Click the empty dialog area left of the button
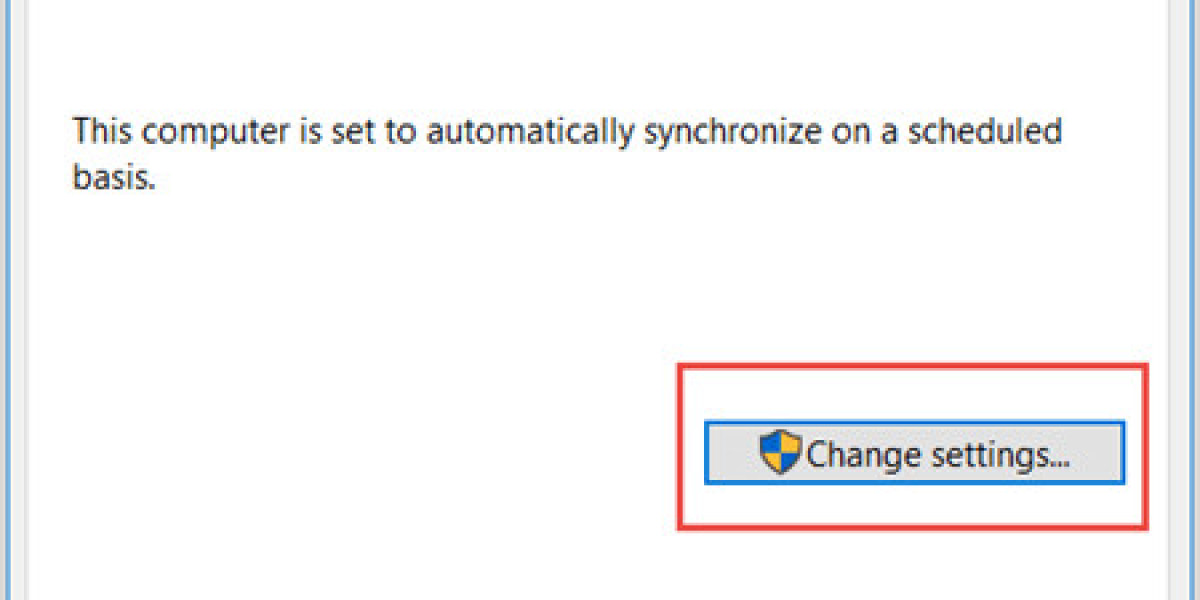This screenshot has height=600, width=1200. [350, 450]
